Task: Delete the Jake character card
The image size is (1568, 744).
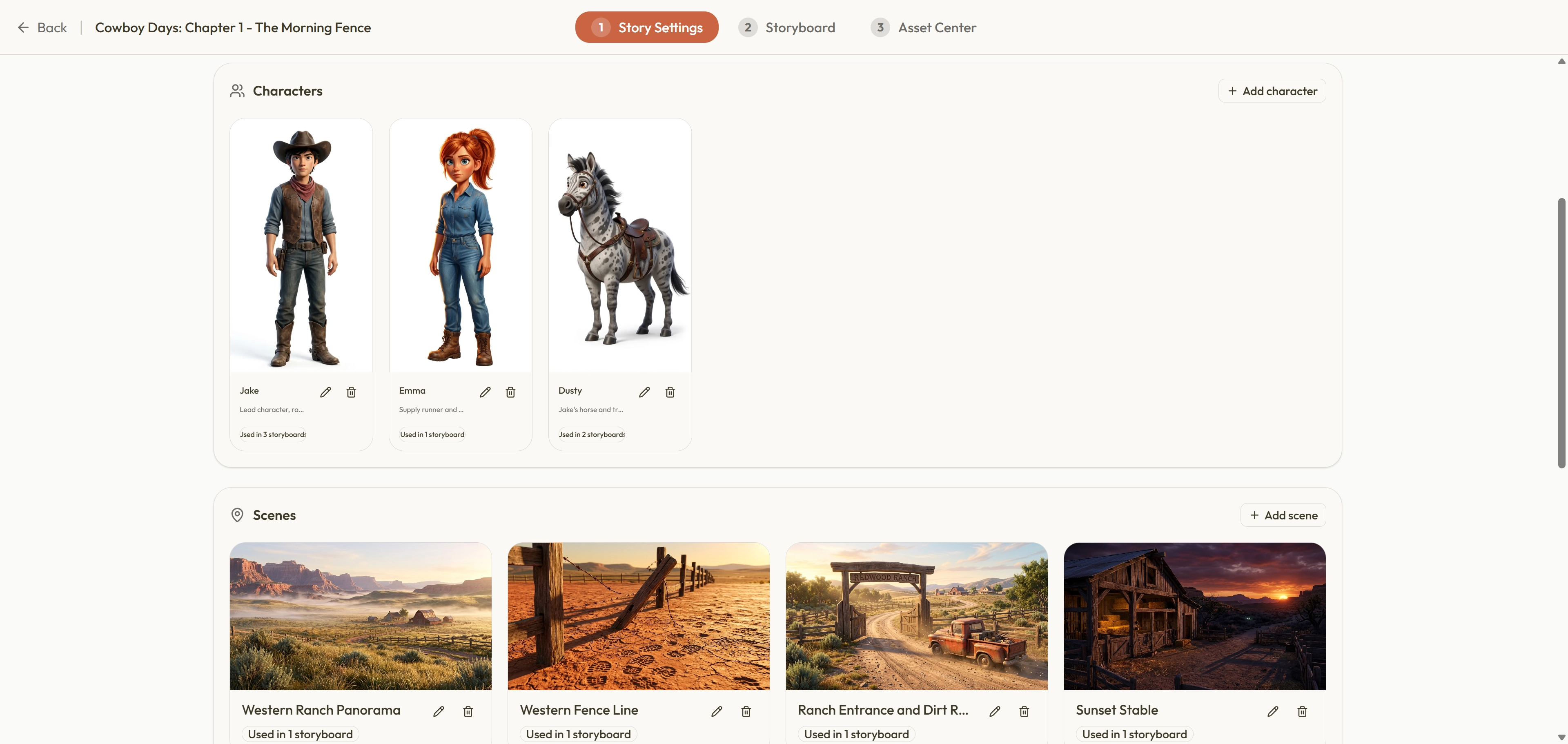Action: point(351,392)
